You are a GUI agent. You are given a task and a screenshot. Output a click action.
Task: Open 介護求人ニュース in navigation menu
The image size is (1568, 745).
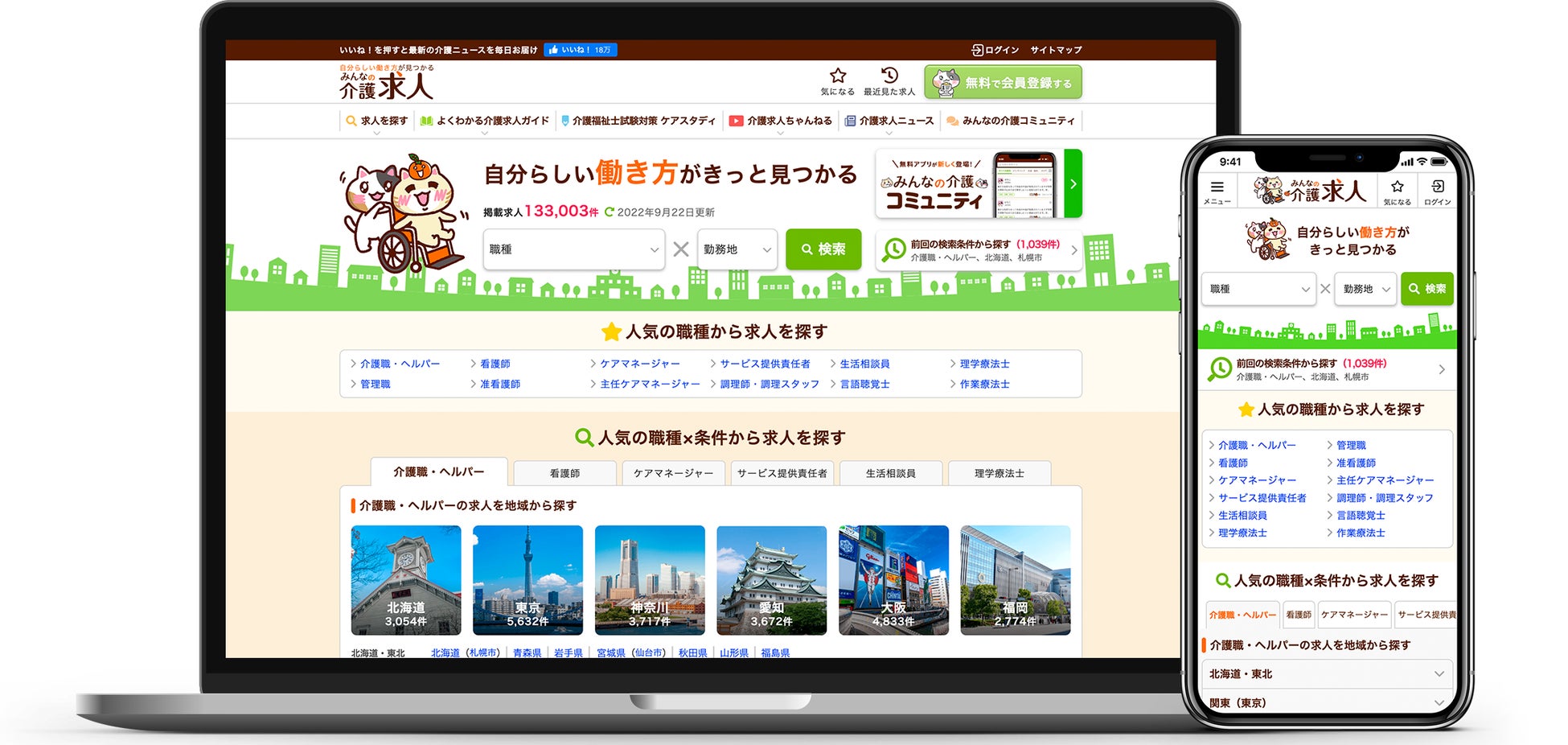coord(889,121)
